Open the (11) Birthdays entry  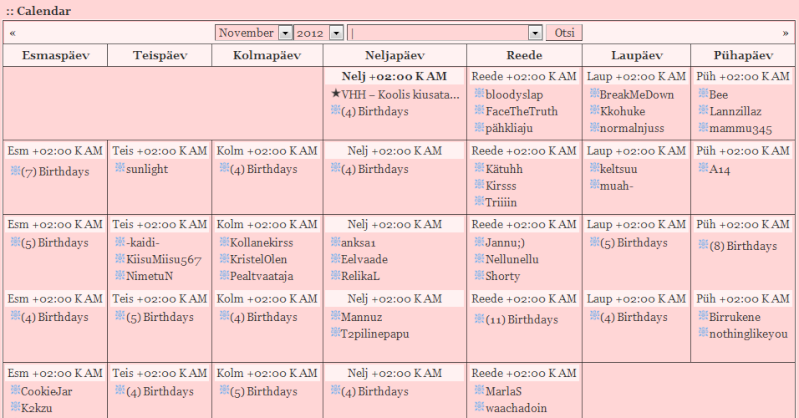click(x=522, y=320)
